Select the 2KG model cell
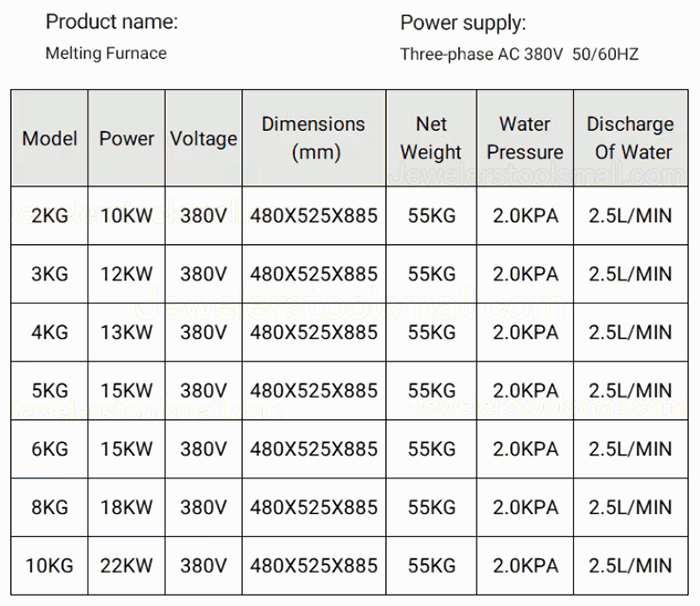The image size is (700, 606). [50, 216]
